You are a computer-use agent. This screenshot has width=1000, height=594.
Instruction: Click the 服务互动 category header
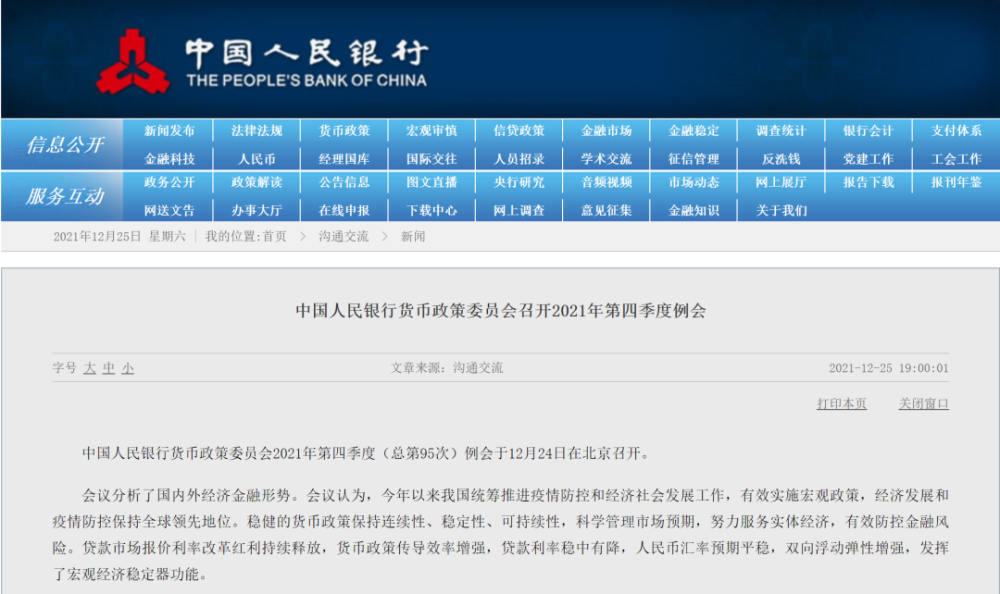(63, 197)
